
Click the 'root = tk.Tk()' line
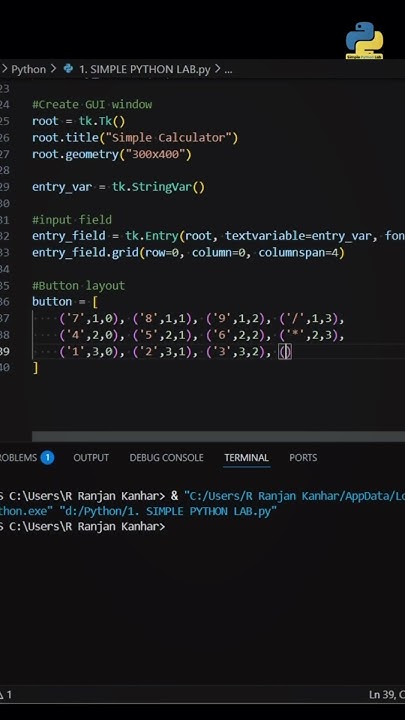click(x=79, y=121)
